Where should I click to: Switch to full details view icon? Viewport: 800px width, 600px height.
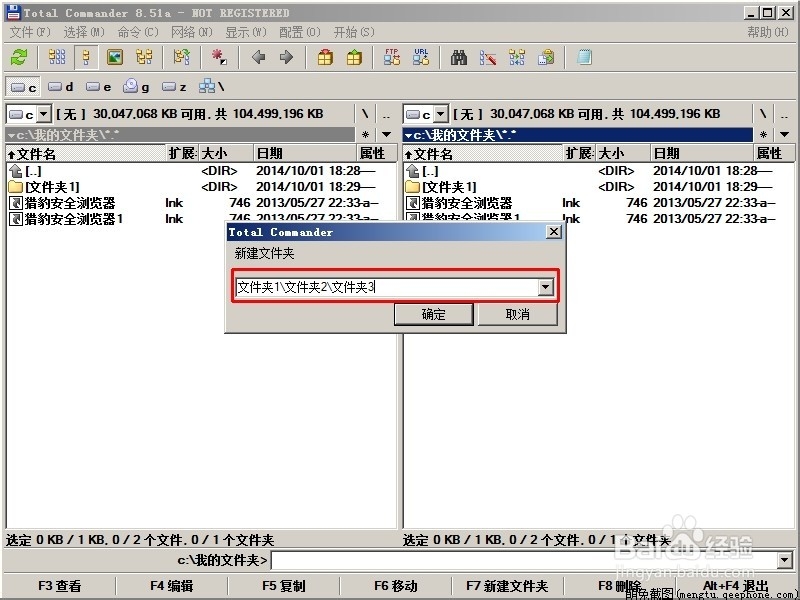pyautogui.click(x=86, y=57)
